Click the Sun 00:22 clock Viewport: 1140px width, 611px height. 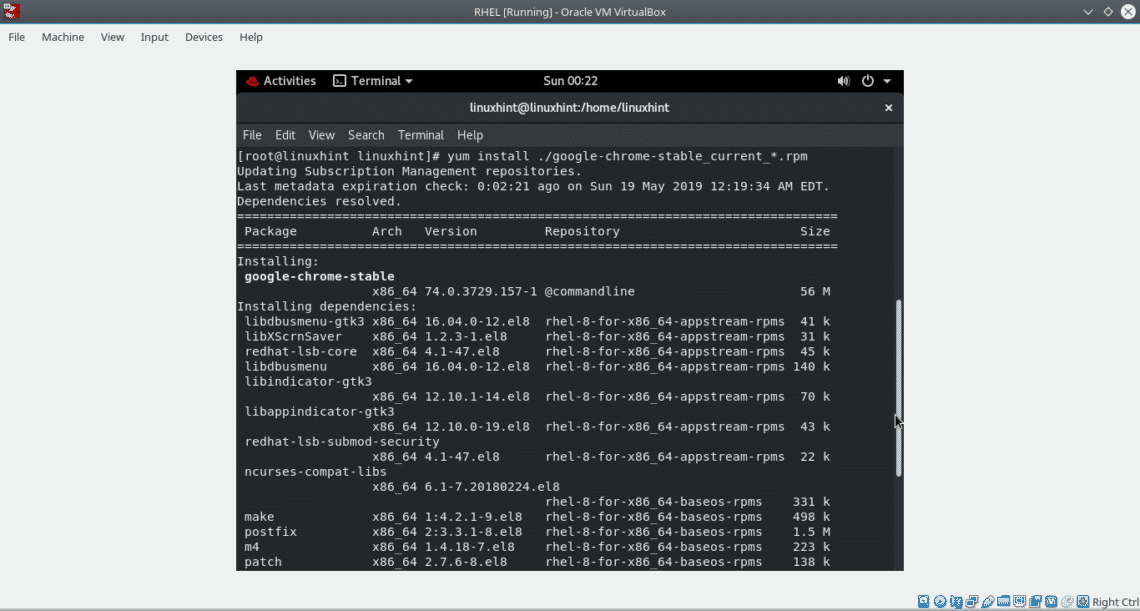click(x=571, y=81)
